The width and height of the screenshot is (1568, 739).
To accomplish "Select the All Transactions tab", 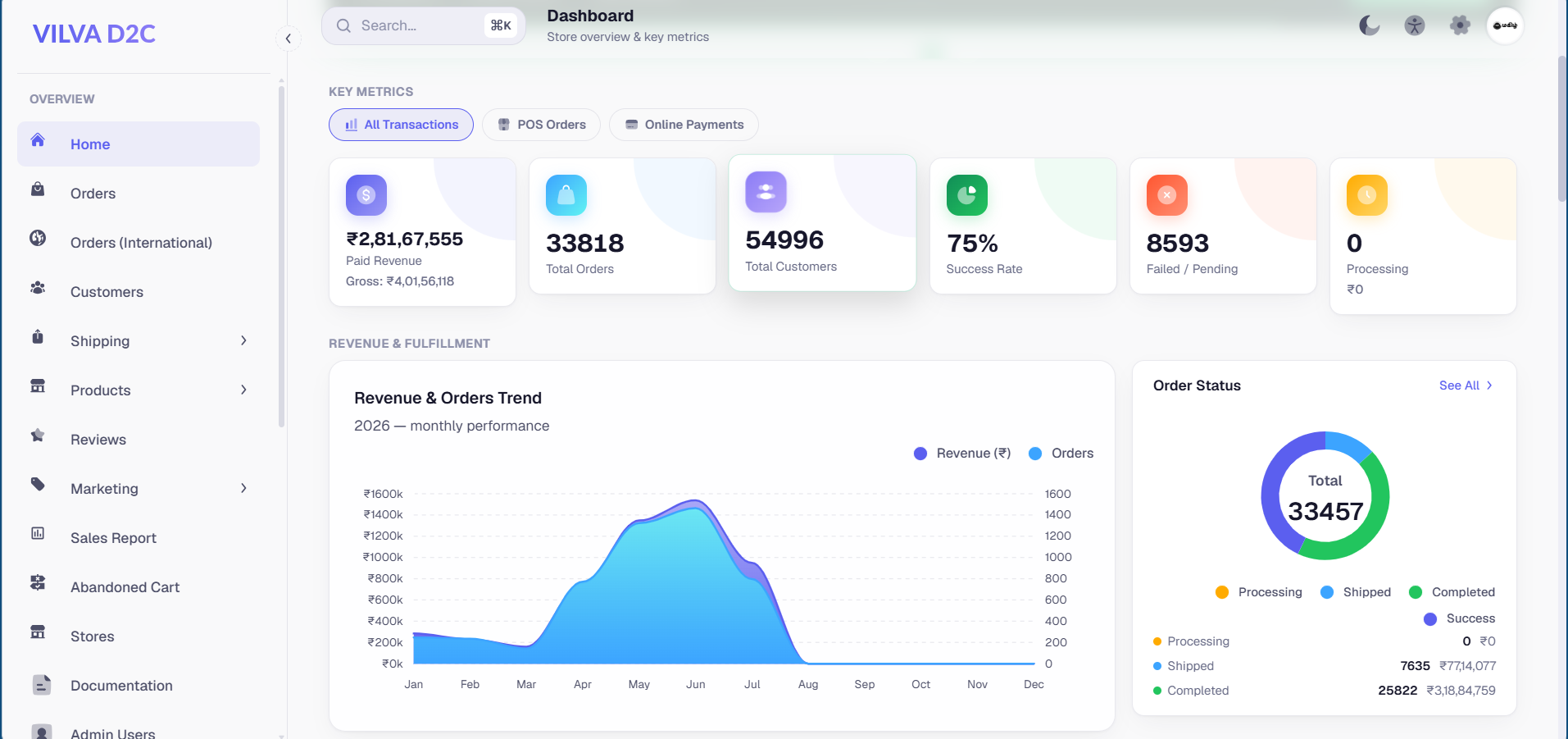I will pyautogui.click(x=401, y=125).
